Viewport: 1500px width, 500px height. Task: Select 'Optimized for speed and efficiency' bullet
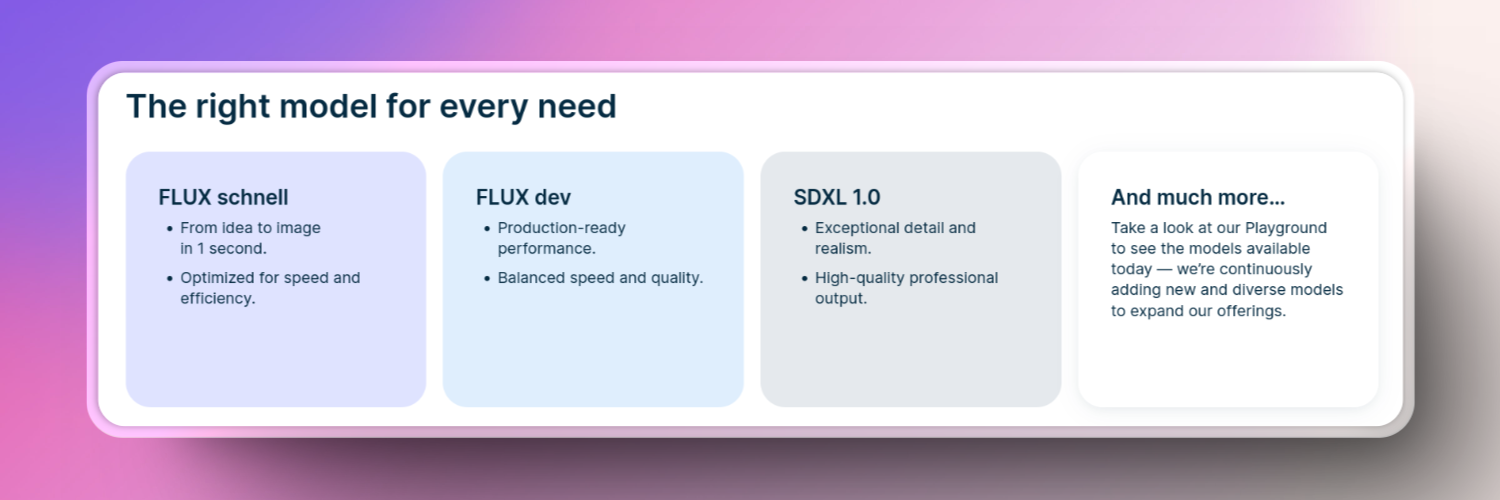point(271,288)
